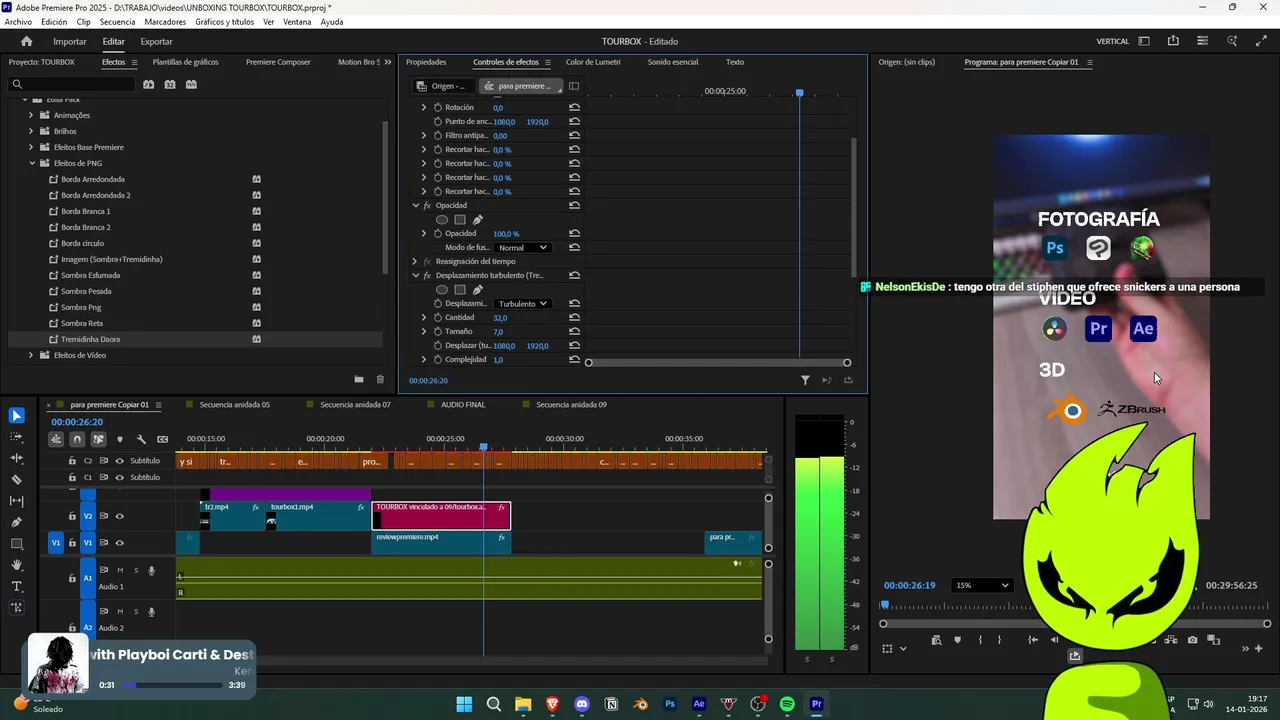This screenshot has width=1280, height=720.
Task: Toggle V2 track visibility eye
Action: click(120, 516)
